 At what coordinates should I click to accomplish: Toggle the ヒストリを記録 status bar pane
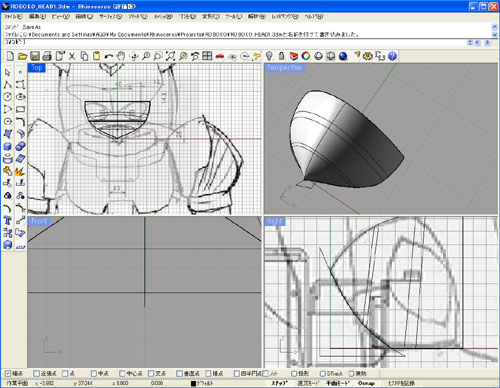click(401, 383)
